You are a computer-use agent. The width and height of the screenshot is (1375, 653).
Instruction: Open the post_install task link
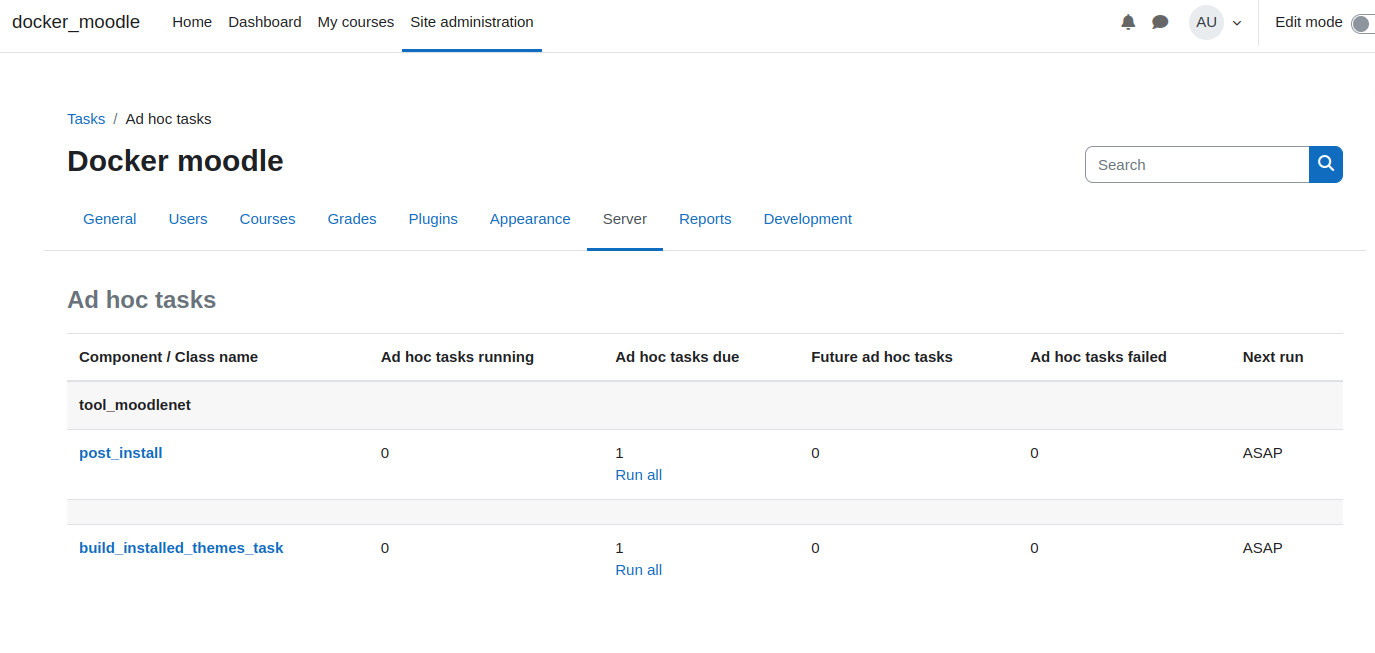pyautogui.click(x=121, y=453)
